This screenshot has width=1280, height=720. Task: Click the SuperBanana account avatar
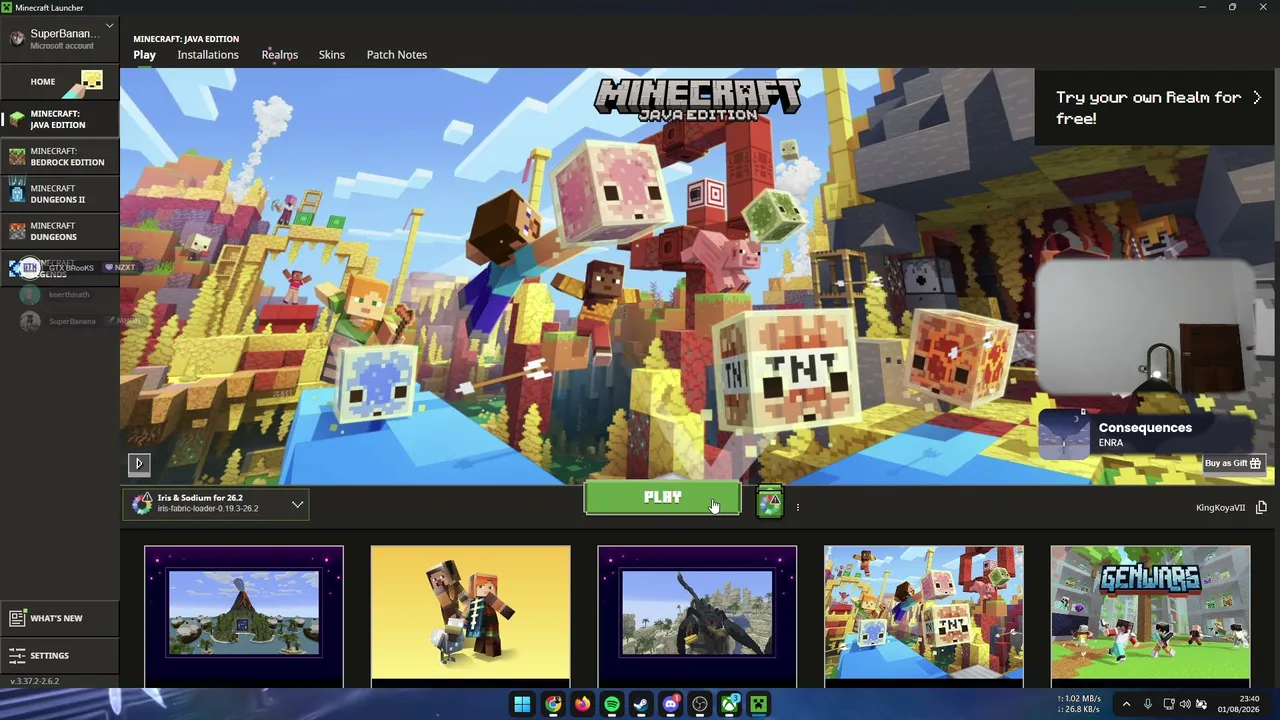point(17,39)
